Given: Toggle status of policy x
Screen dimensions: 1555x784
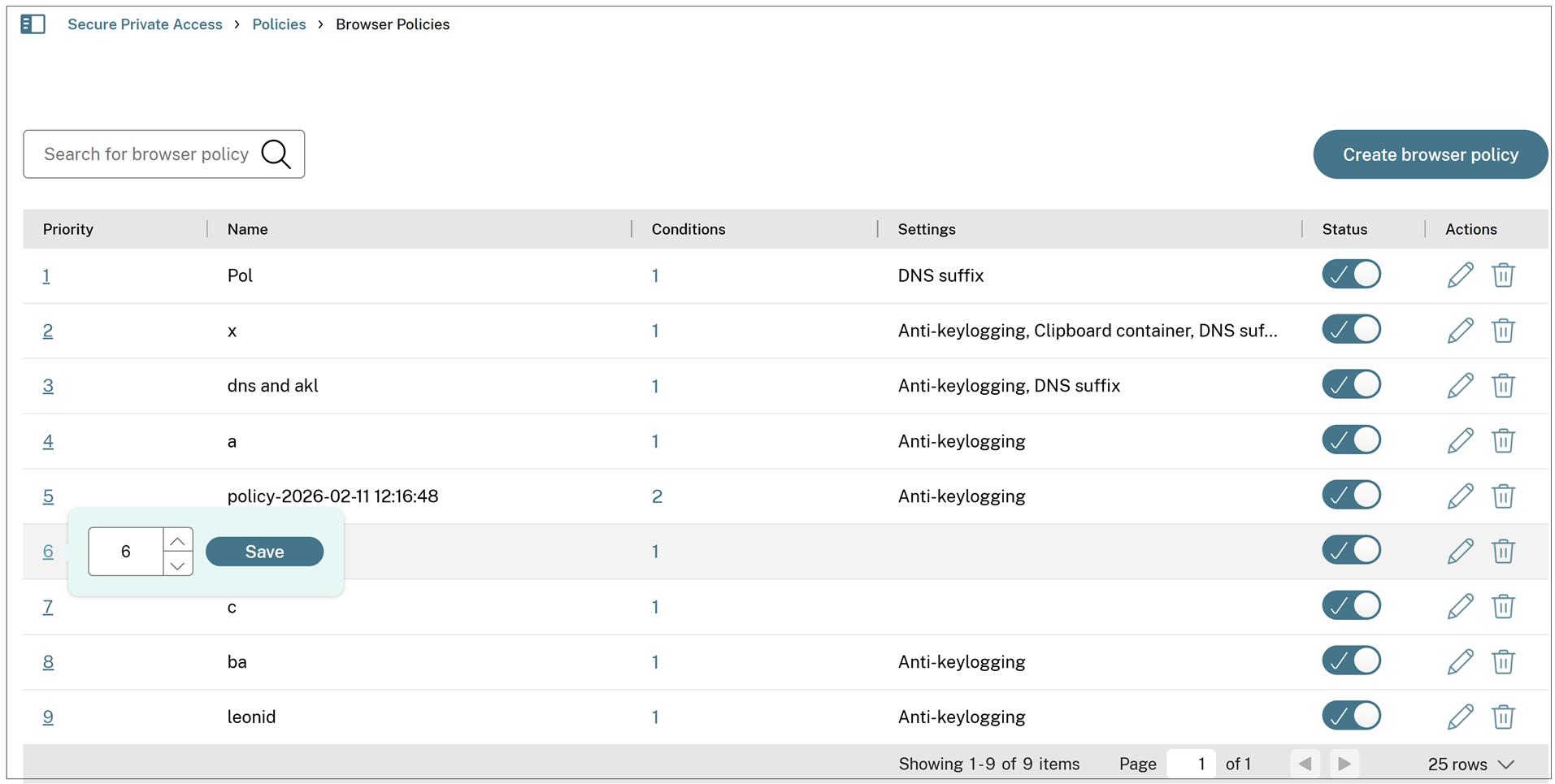Looking at the screenshot, I should click(1351, 330).
